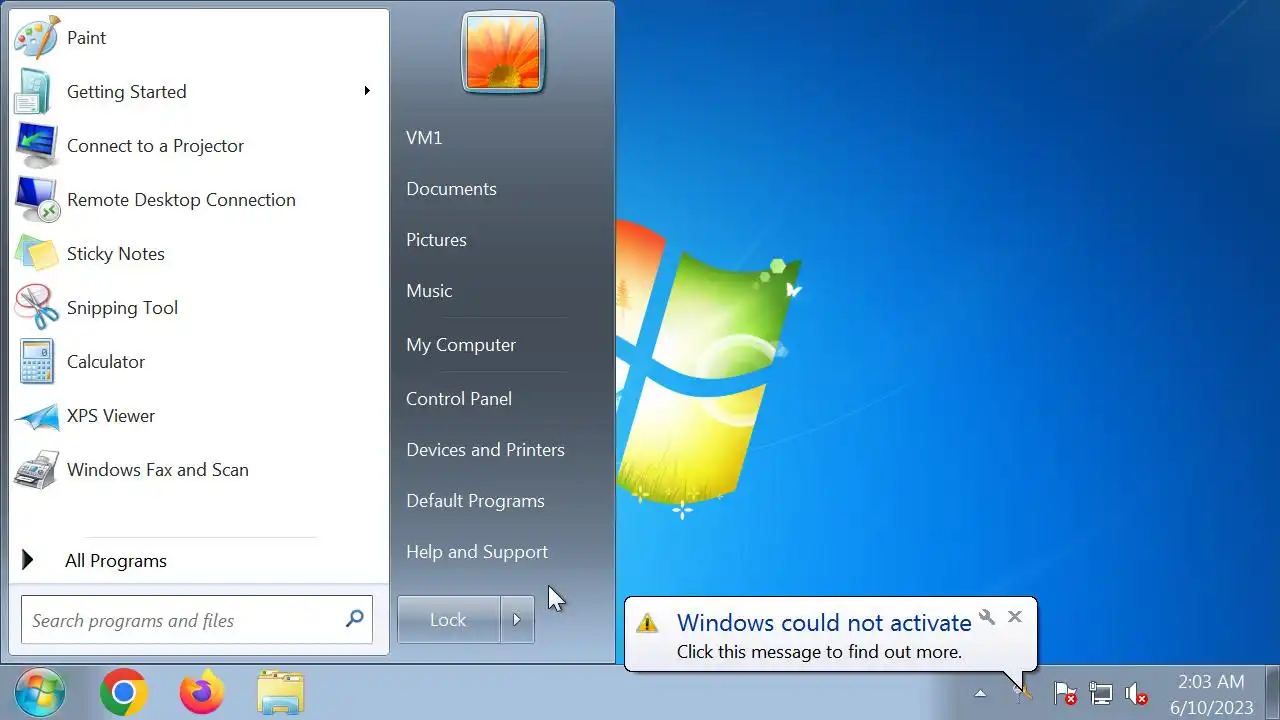Click the wrench icon in activation balloon
Image resolution: width=1280 pixels, height=720 pixels.
[x=987, y=617]
